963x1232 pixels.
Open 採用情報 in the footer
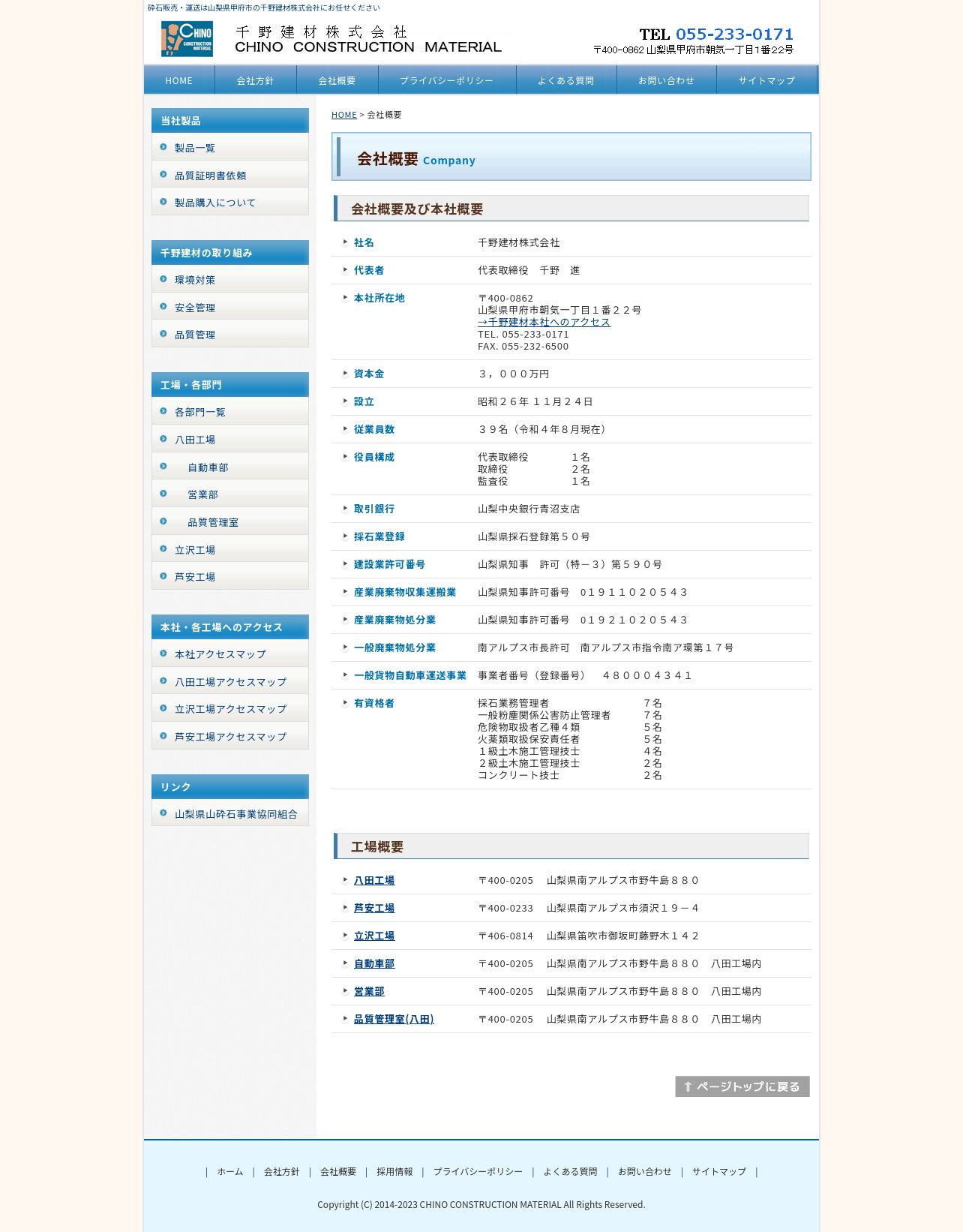click(394, 1171)
